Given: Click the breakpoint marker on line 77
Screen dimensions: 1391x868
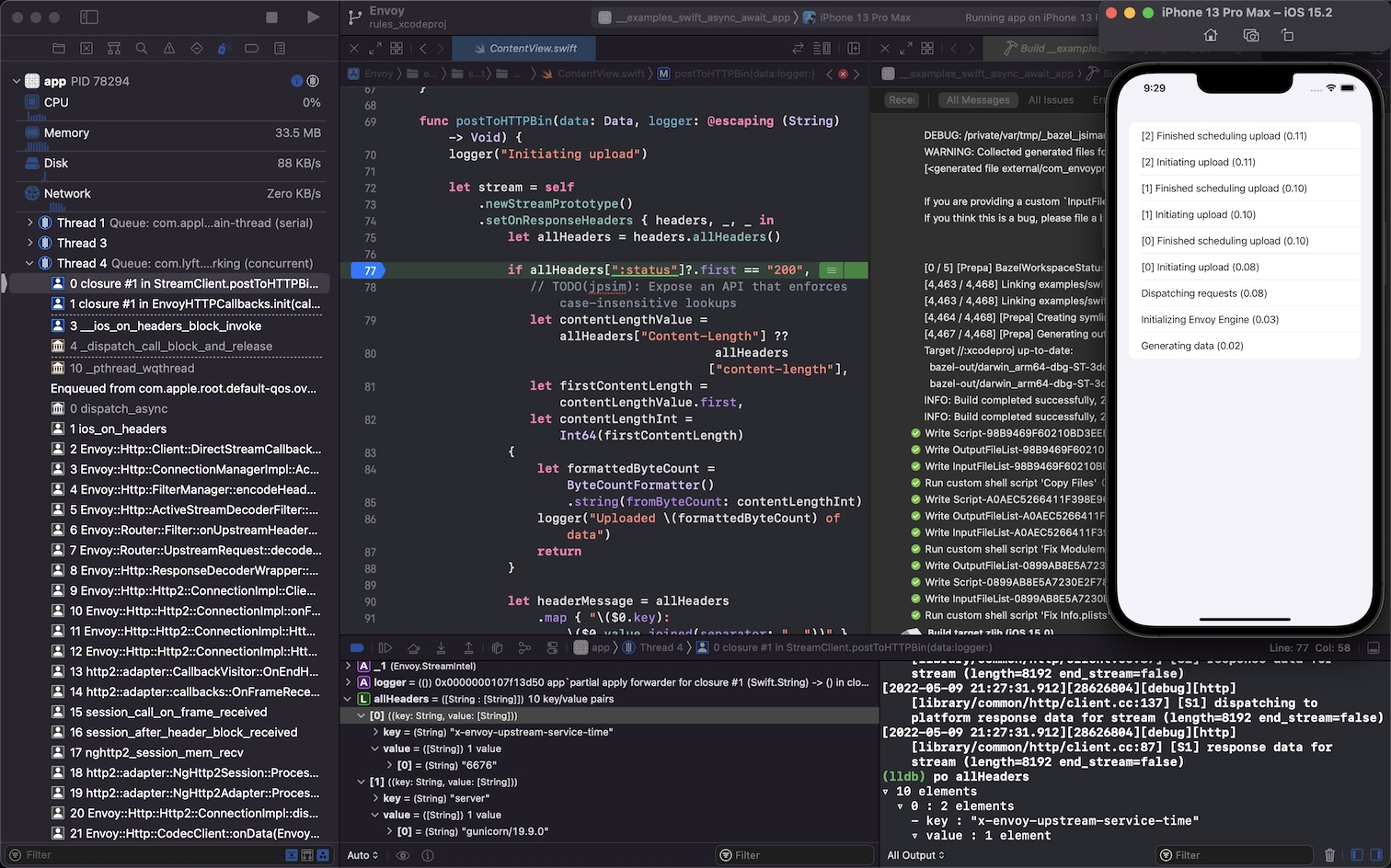Looking at the screenshot, I should pos(366,270).
